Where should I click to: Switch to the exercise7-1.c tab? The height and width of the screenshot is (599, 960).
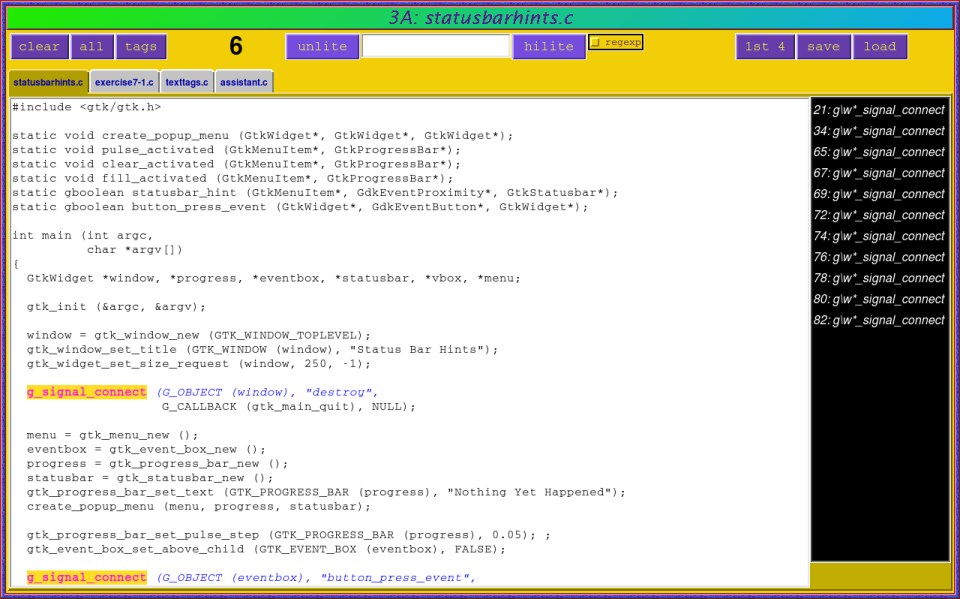[124, 82]
